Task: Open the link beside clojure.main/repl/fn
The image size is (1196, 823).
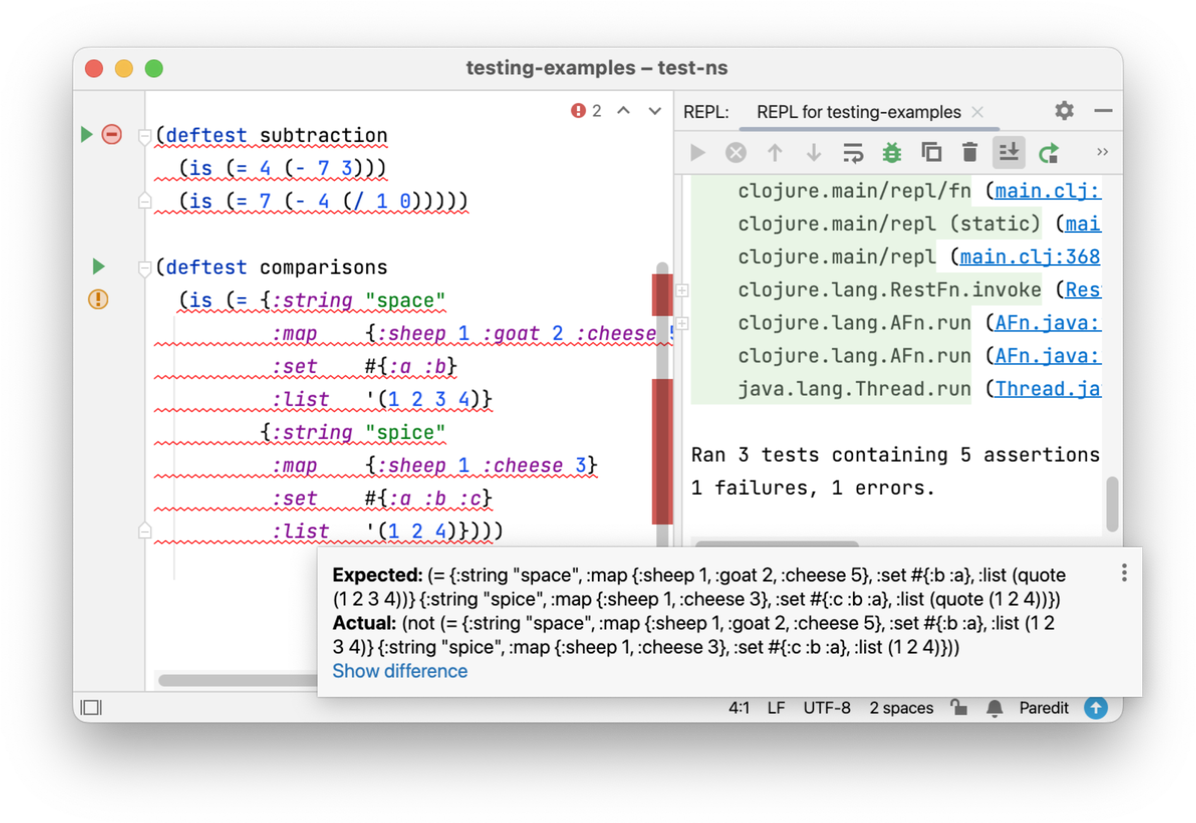Action: click(1047, 191)
